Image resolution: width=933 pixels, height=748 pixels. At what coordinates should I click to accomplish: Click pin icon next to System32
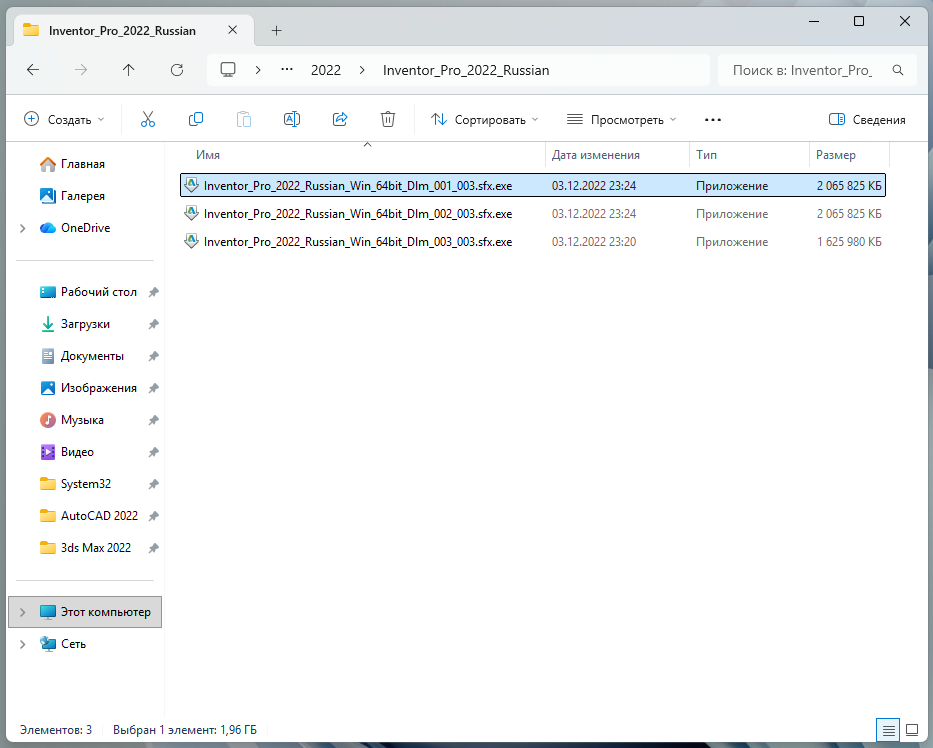[154, 484]
